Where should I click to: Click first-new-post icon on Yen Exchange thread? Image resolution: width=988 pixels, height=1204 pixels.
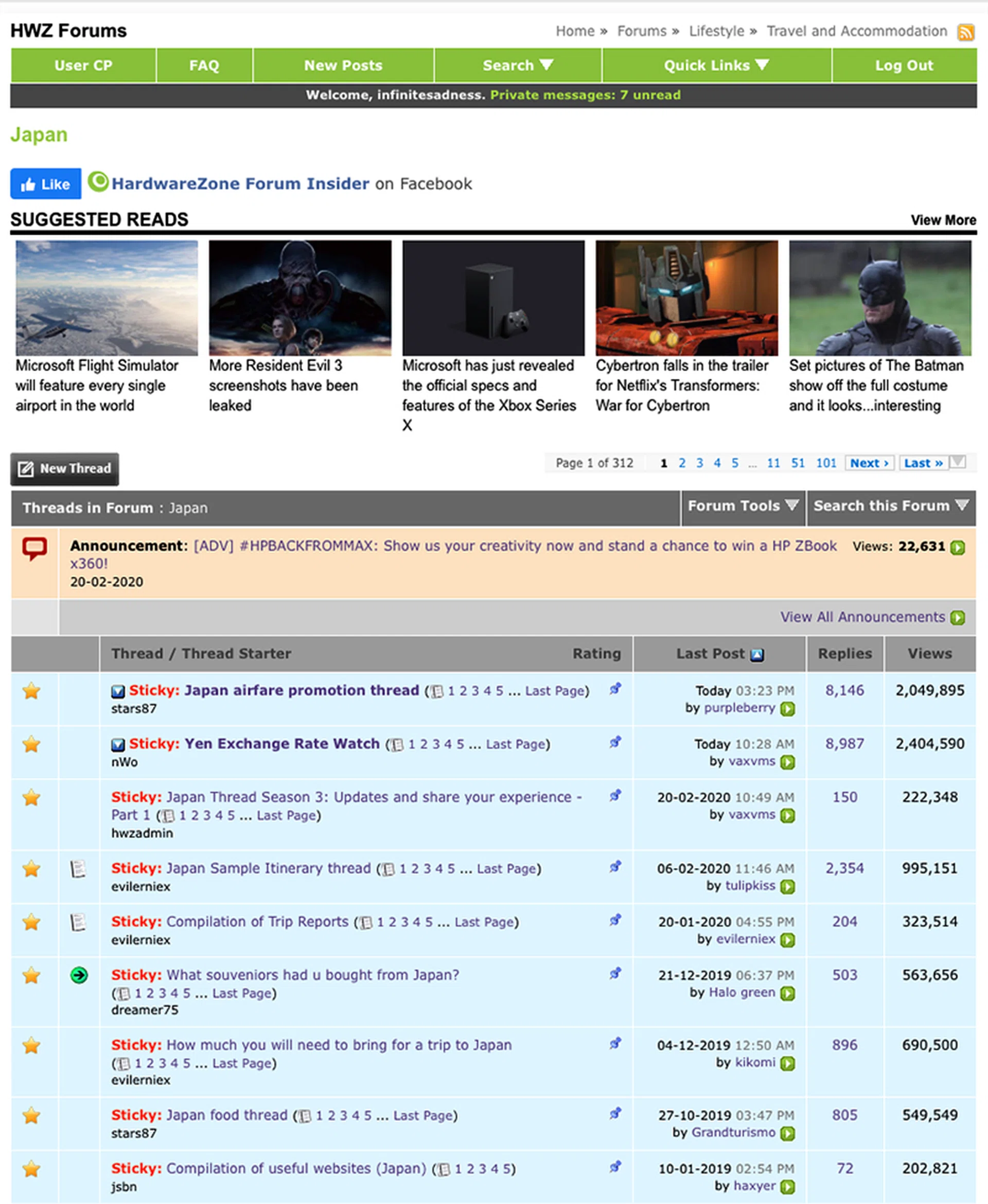point(118,745)
